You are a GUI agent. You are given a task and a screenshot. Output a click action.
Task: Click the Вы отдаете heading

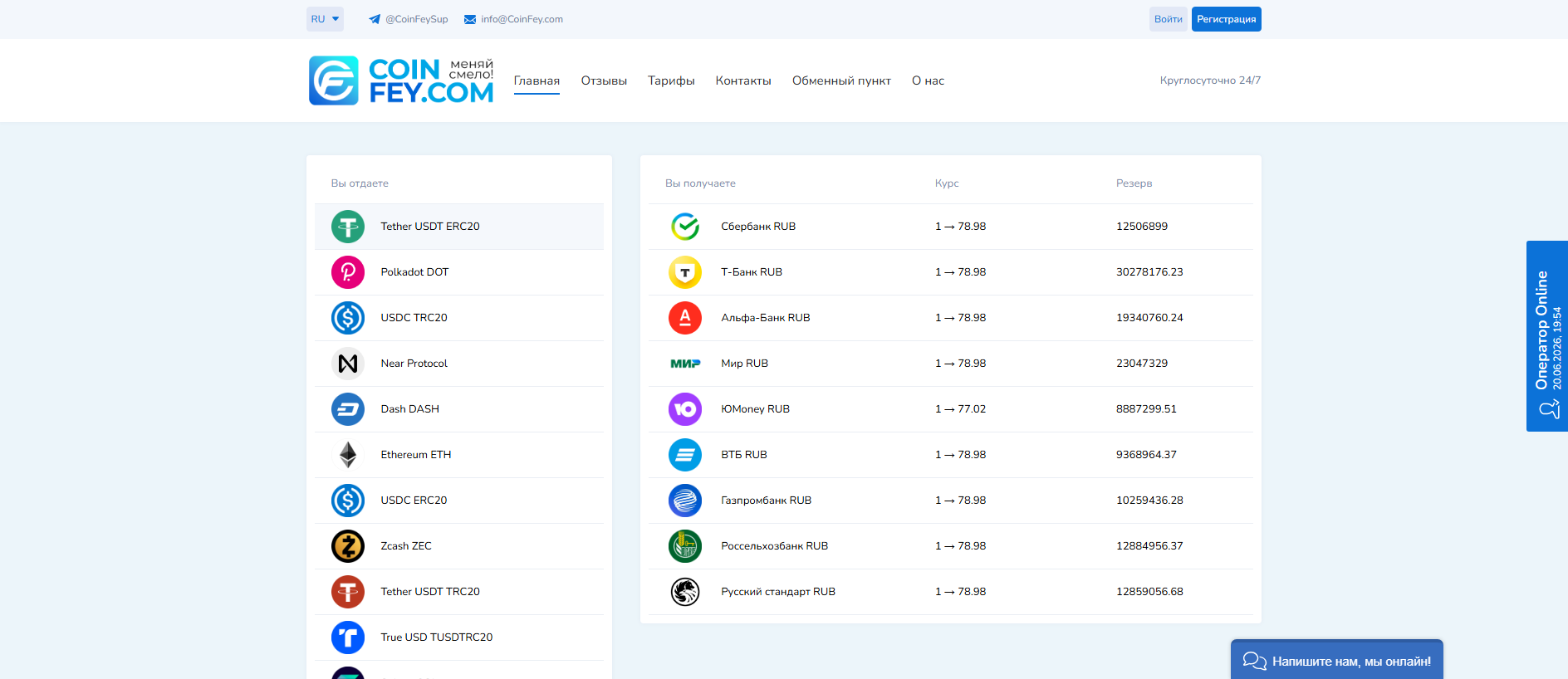[360, 183]
